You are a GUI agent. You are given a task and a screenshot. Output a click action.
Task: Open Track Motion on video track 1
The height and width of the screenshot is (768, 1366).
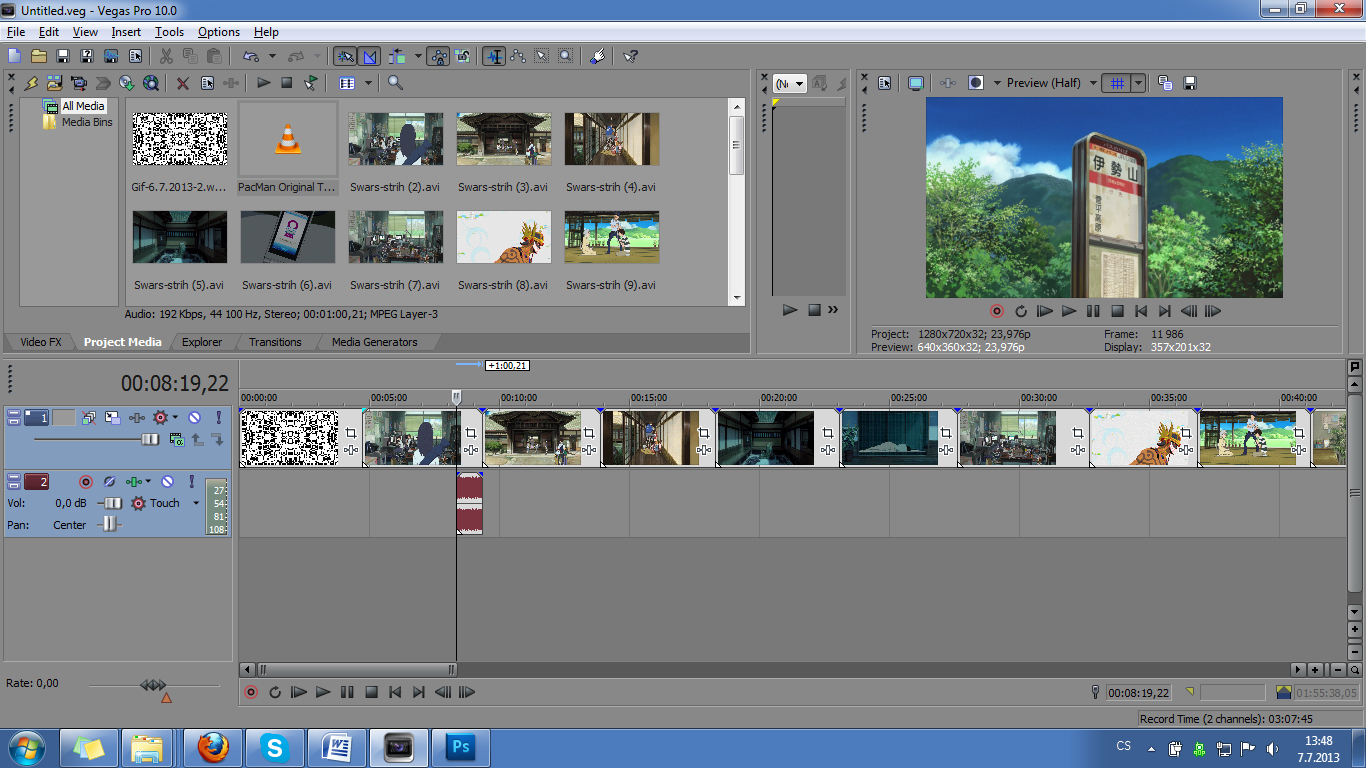point(112,418)
